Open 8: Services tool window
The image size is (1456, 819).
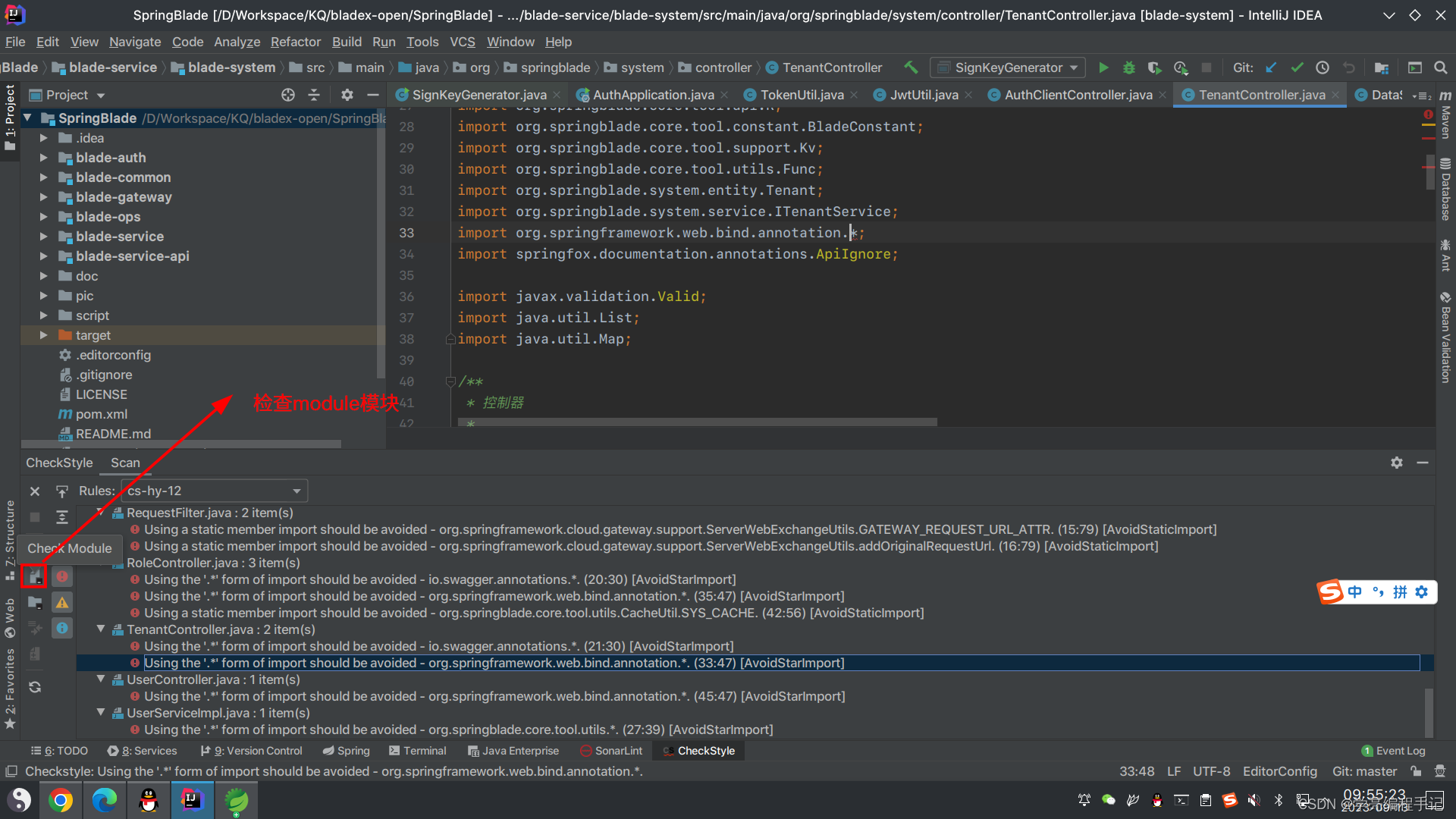pyautogui.click(x=142, y=751)
